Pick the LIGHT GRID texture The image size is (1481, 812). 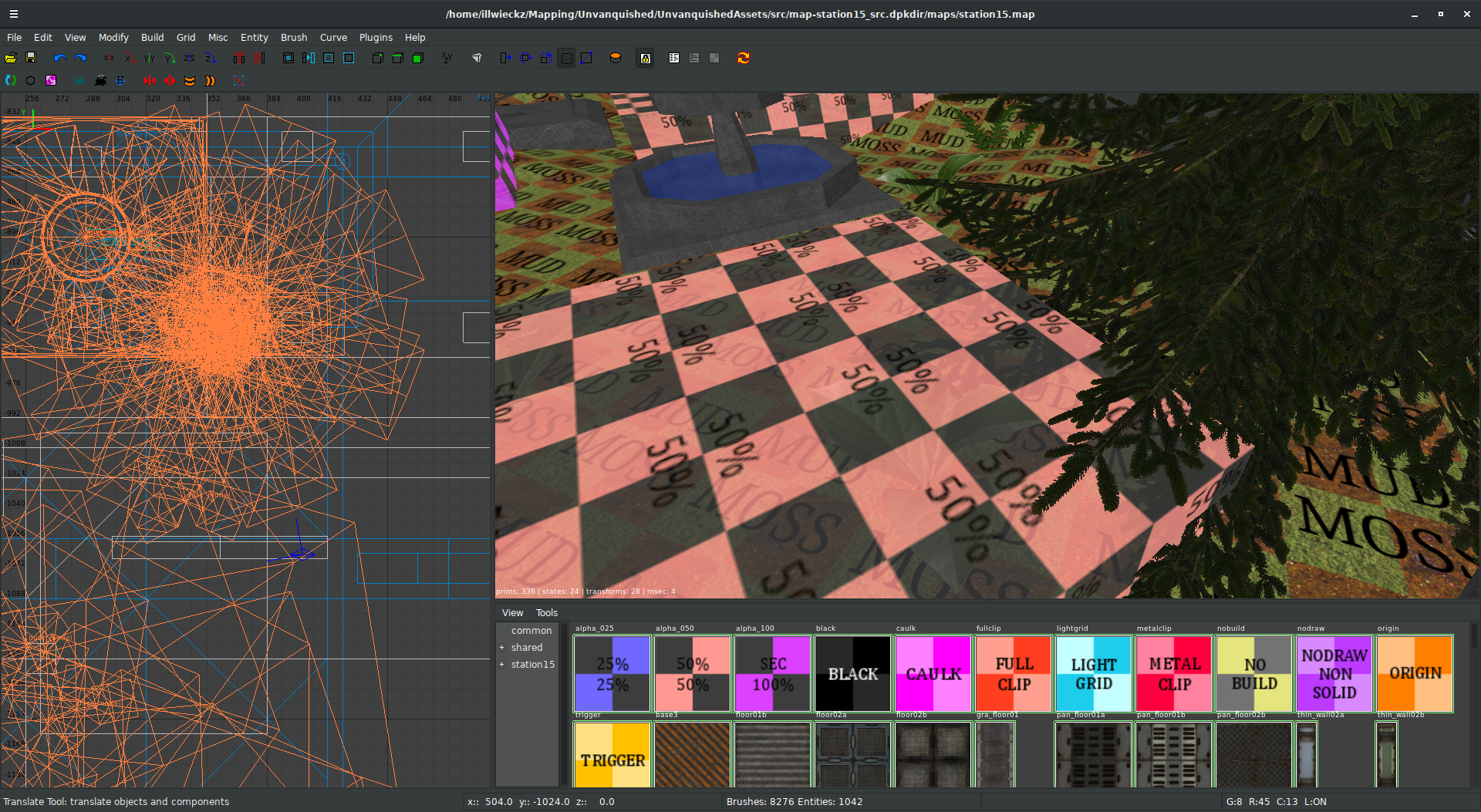coord(1094,674)
